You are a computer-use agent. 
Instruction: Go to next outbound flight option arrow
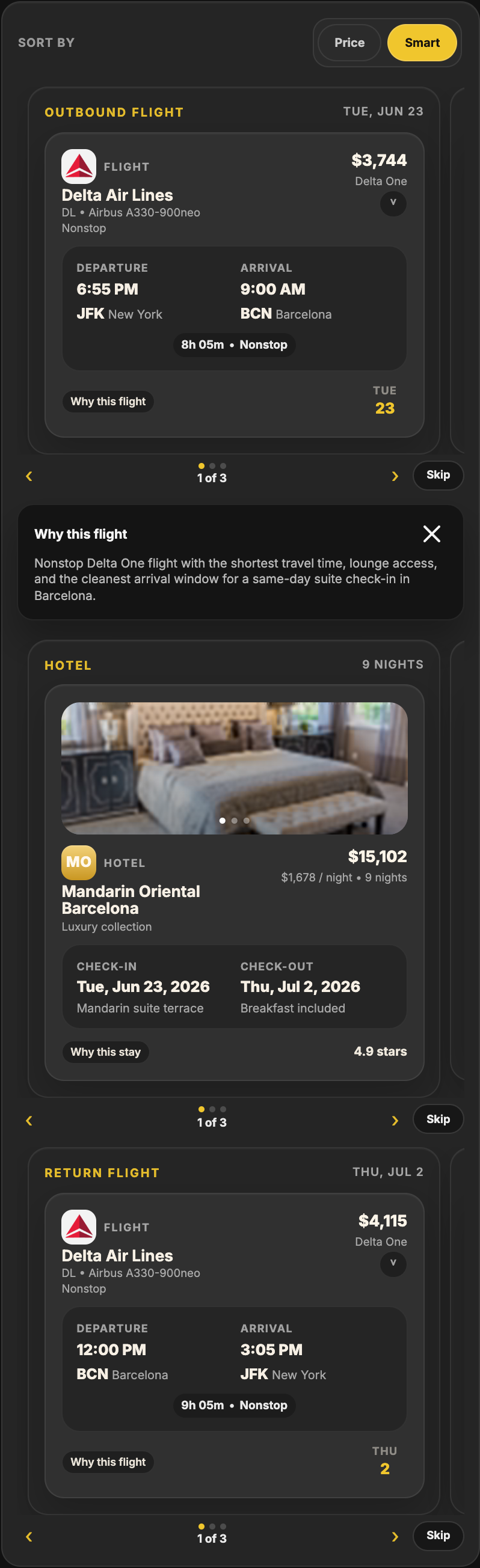[395, 476]
